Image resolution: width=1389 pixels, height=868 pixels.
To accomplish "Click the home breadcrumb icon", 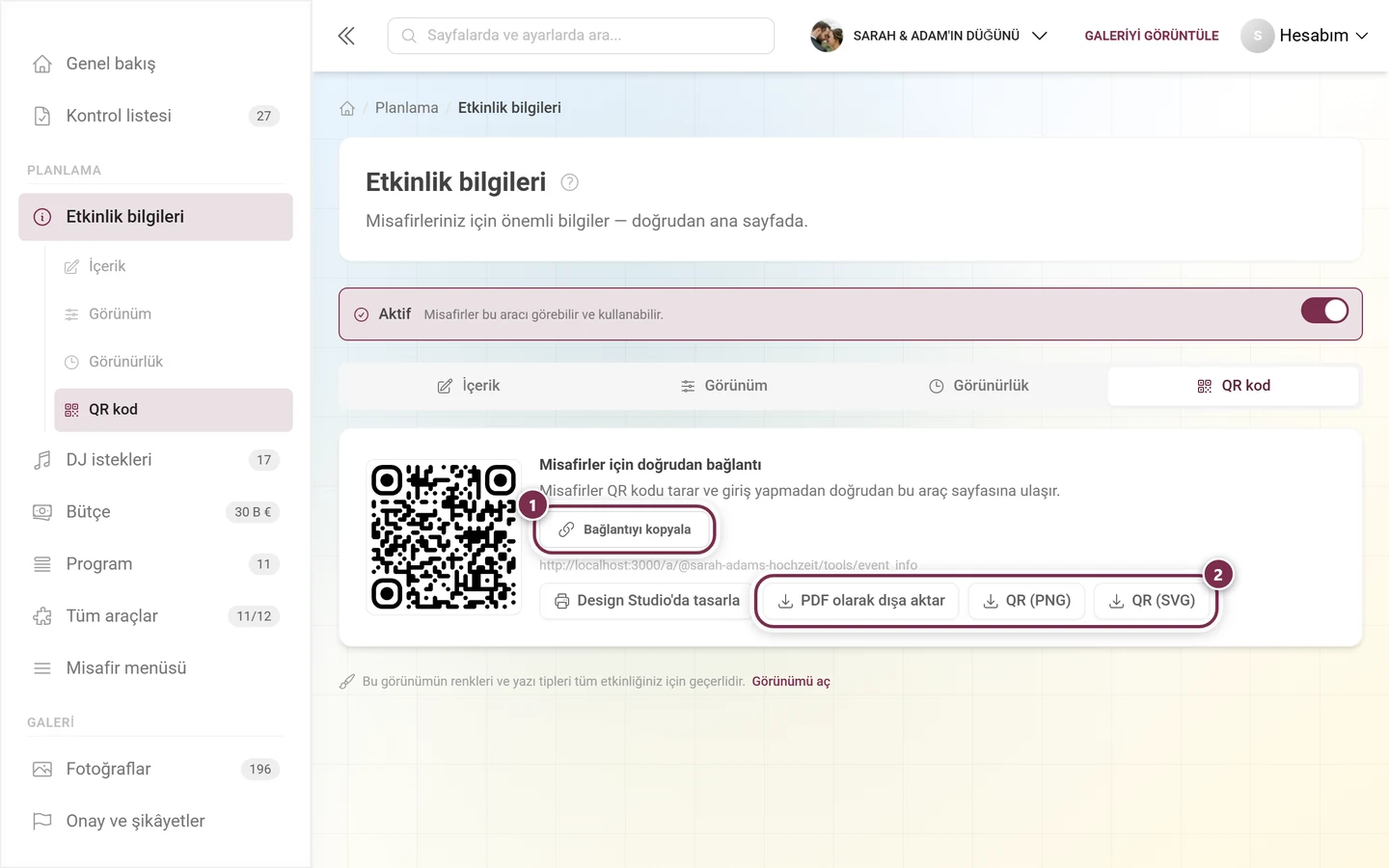I will coord(347,108).
